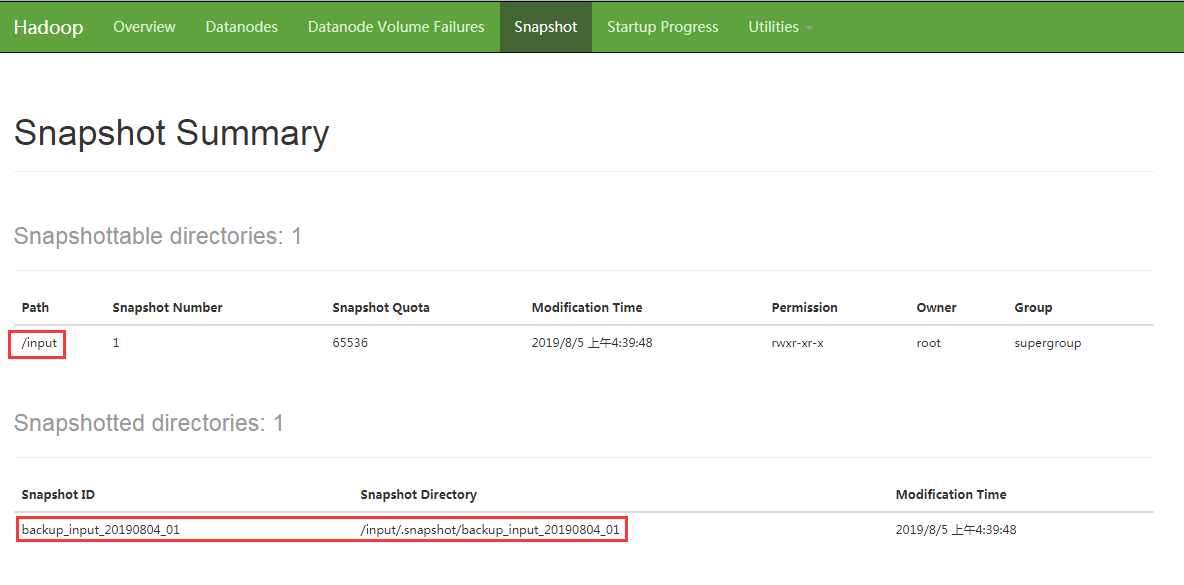Click the Snapshotted directories: 1 heading
The image size is (1184, 585).
[x=149, y=423]
